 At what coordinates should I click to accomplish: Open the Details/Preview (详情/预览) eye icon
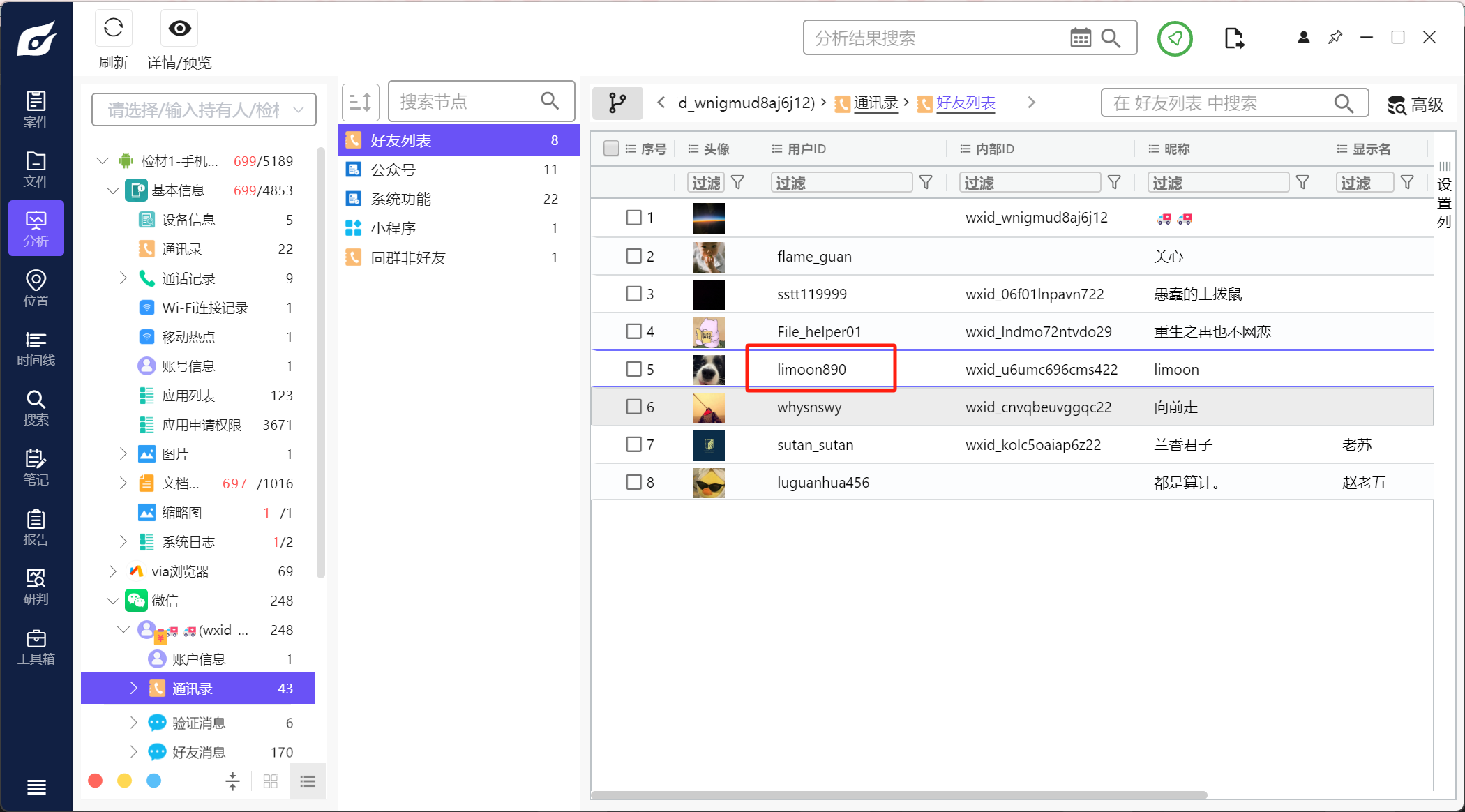click(179, 29)
